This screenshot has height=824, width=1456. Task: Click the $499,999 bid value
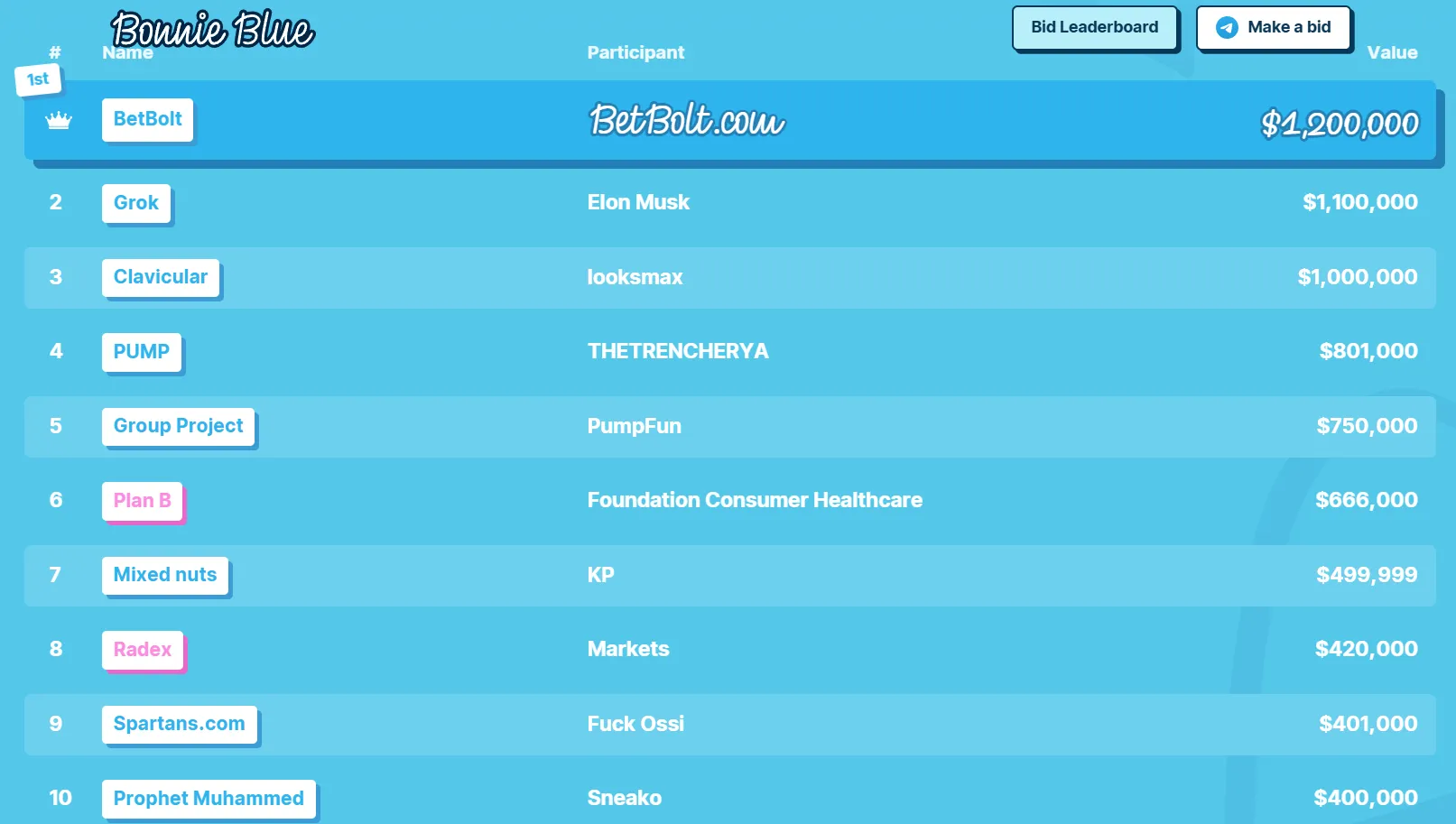click(x=1367, y=575)
